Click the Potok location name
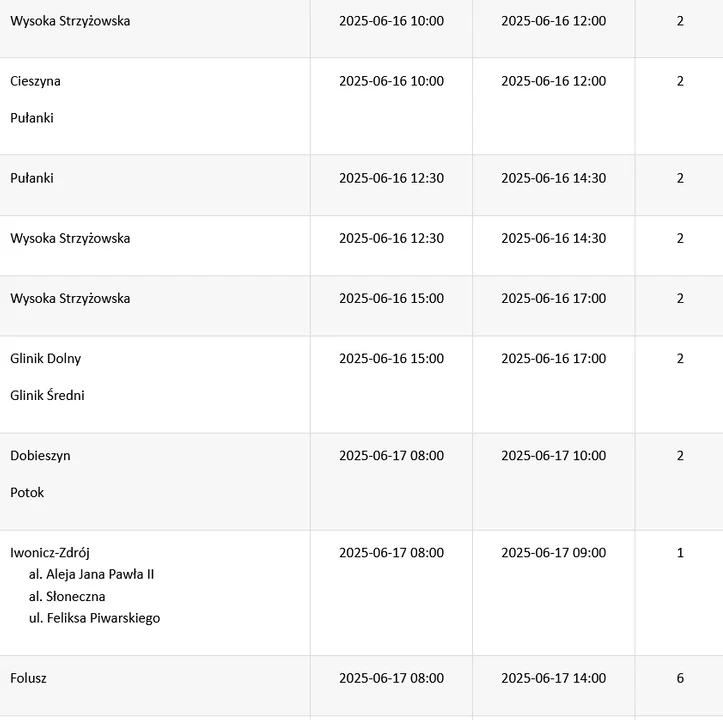 (x=27, y=493)
